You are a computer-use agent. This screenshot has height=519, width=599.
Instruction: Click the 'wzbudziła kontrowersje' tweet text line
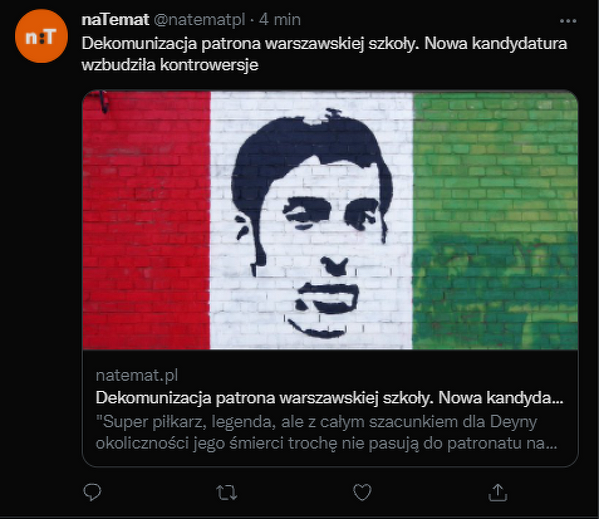point(170,65)
